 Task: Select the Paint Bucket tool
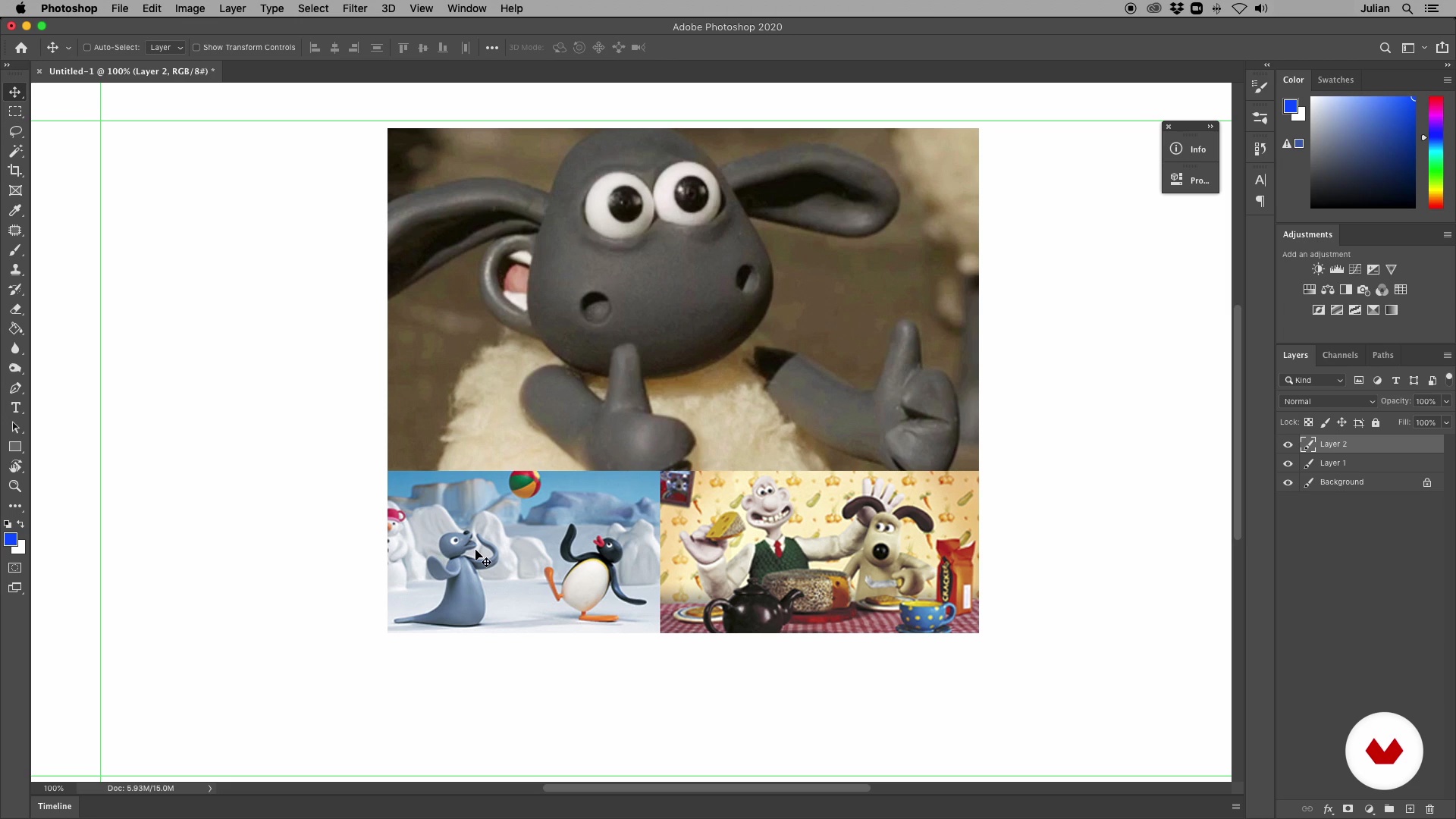tap(15, 329)
